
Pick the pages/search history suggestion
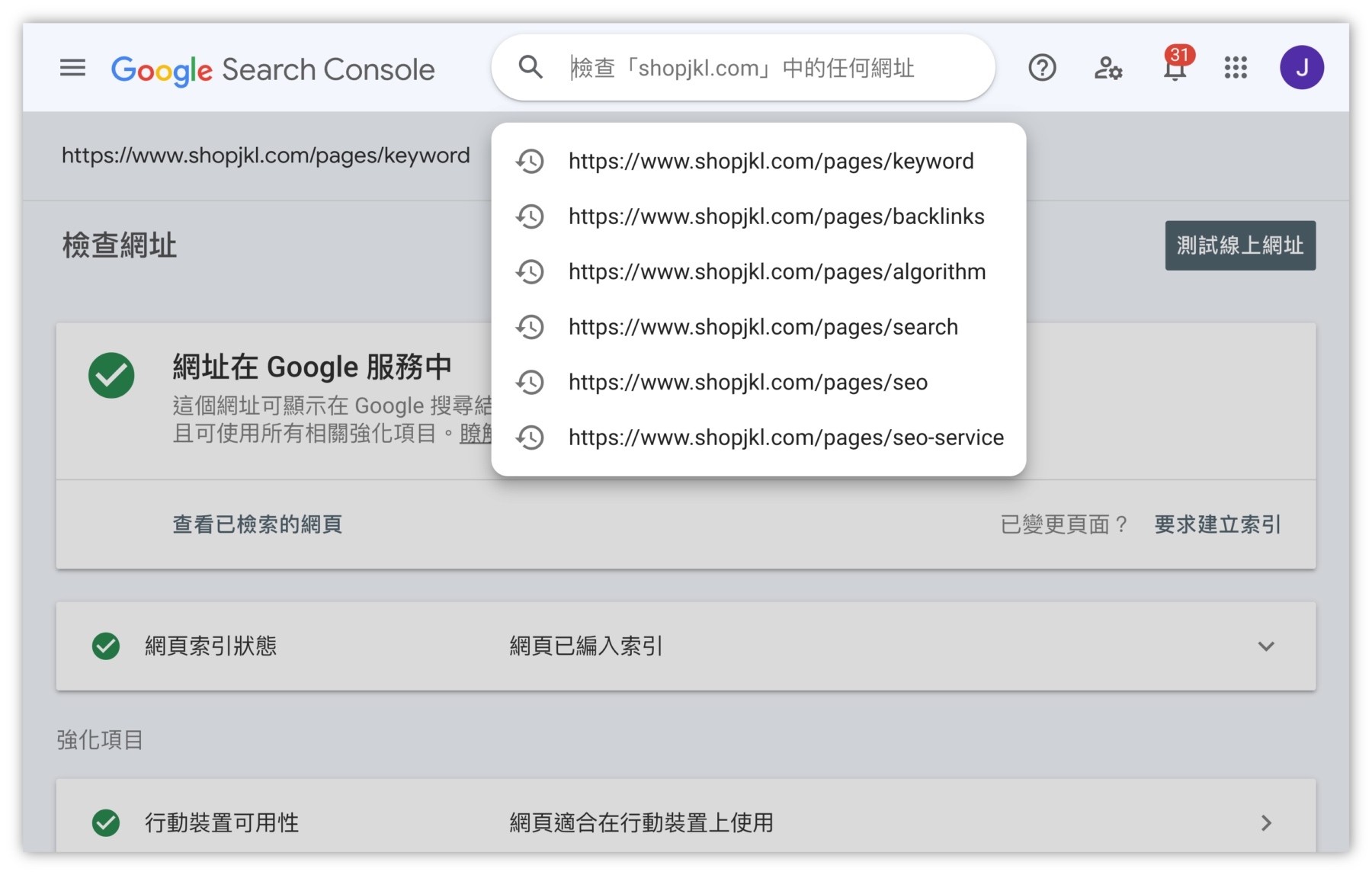click(763, 327)
